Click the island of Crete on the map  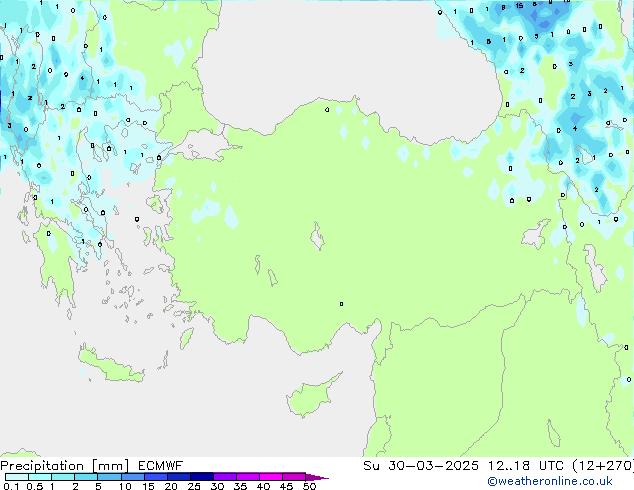tap(110, 364)
